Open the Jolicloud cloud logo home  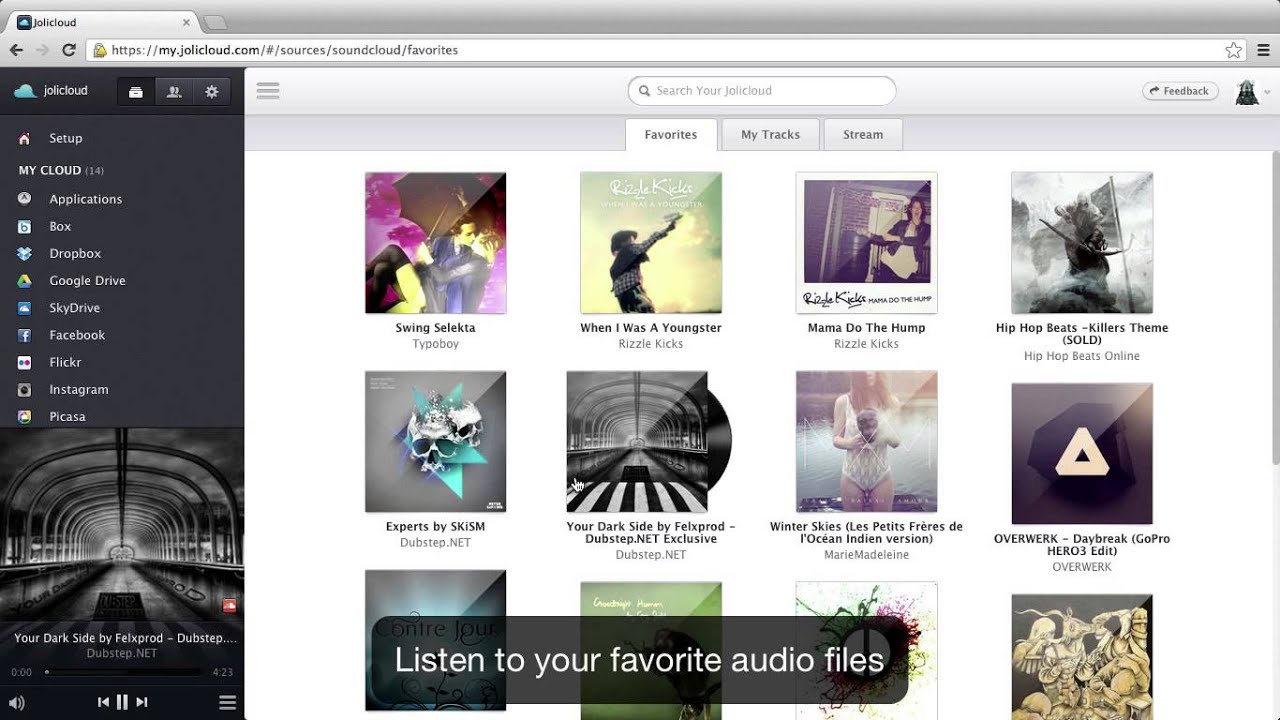[50, 91]
